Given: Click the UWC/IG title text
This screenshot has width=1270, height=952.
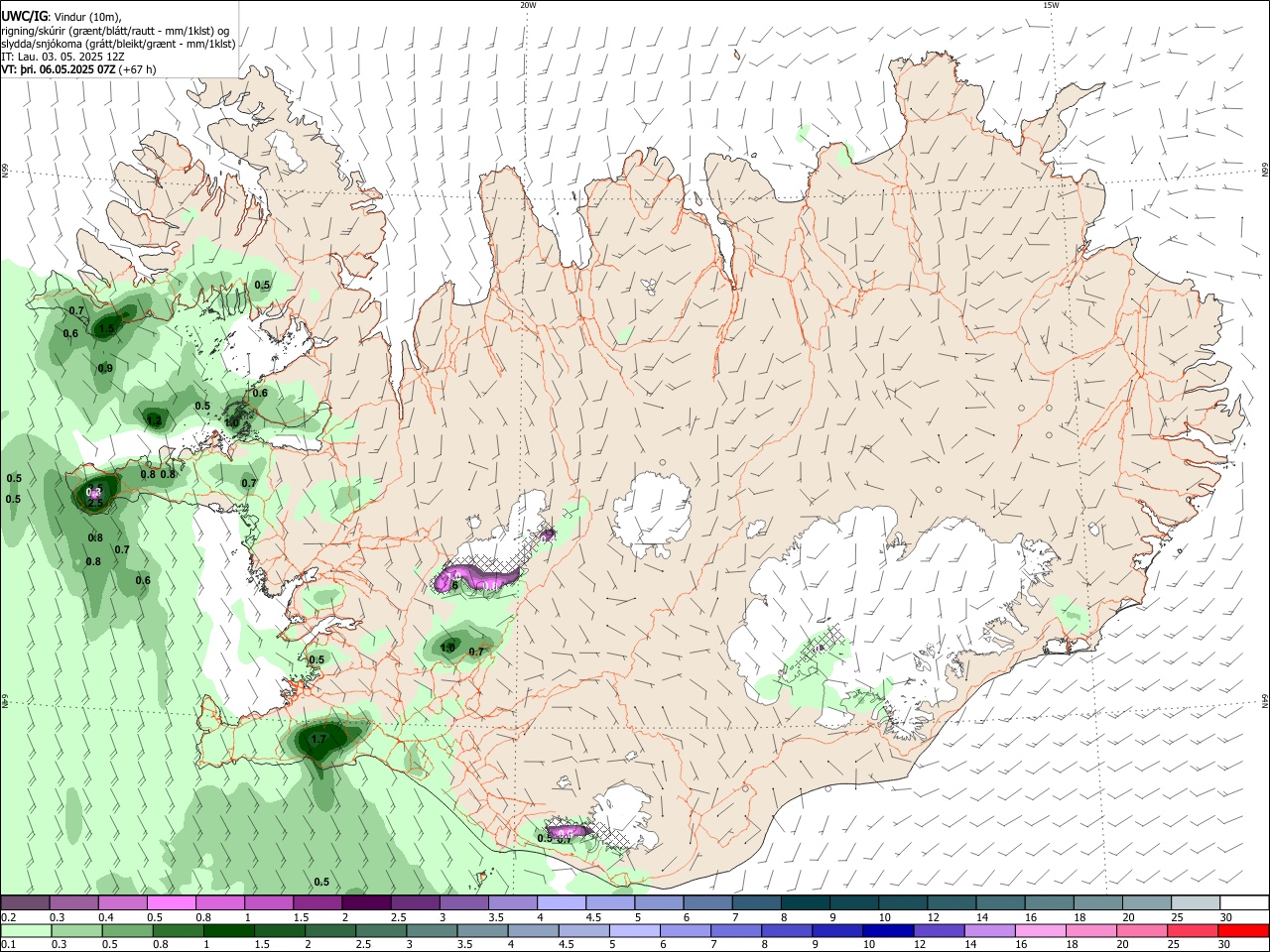Looking at the screenshot, I should coord(24,15).
